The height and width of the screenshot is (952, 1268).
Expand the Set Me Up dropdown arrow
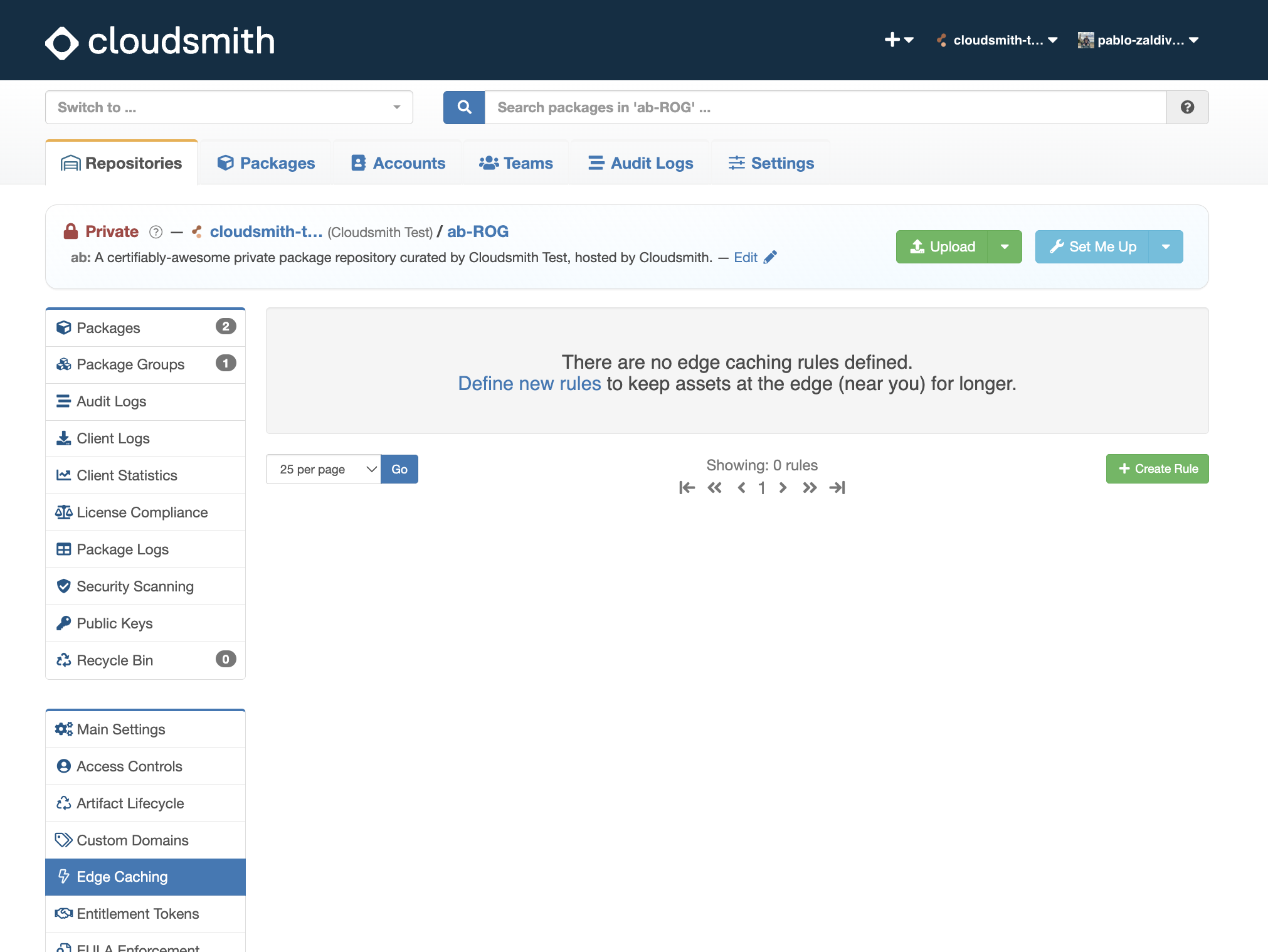coord(1166,246)
